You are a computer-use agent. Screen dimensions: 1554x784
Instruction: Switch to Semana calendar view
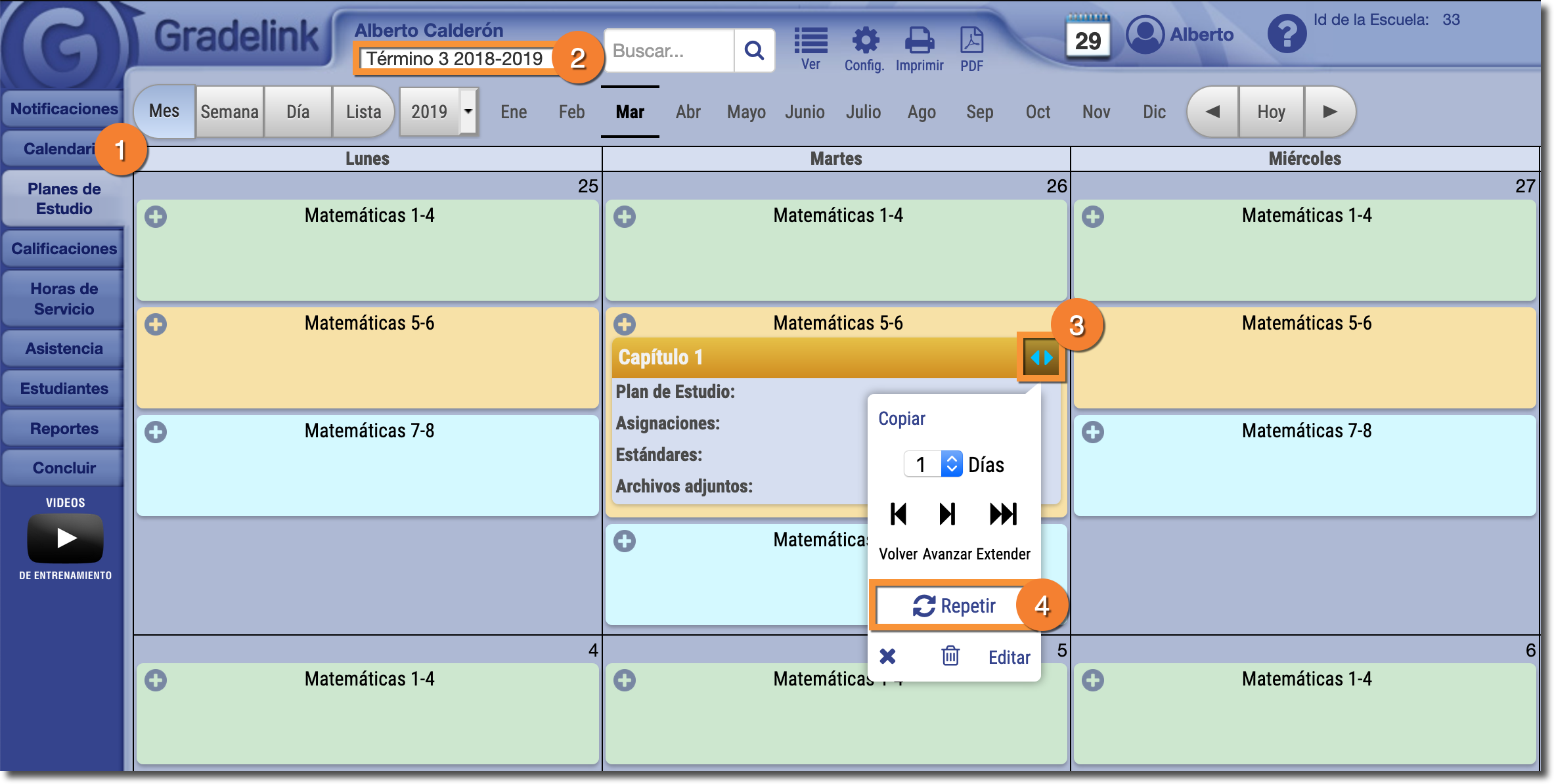229,112
